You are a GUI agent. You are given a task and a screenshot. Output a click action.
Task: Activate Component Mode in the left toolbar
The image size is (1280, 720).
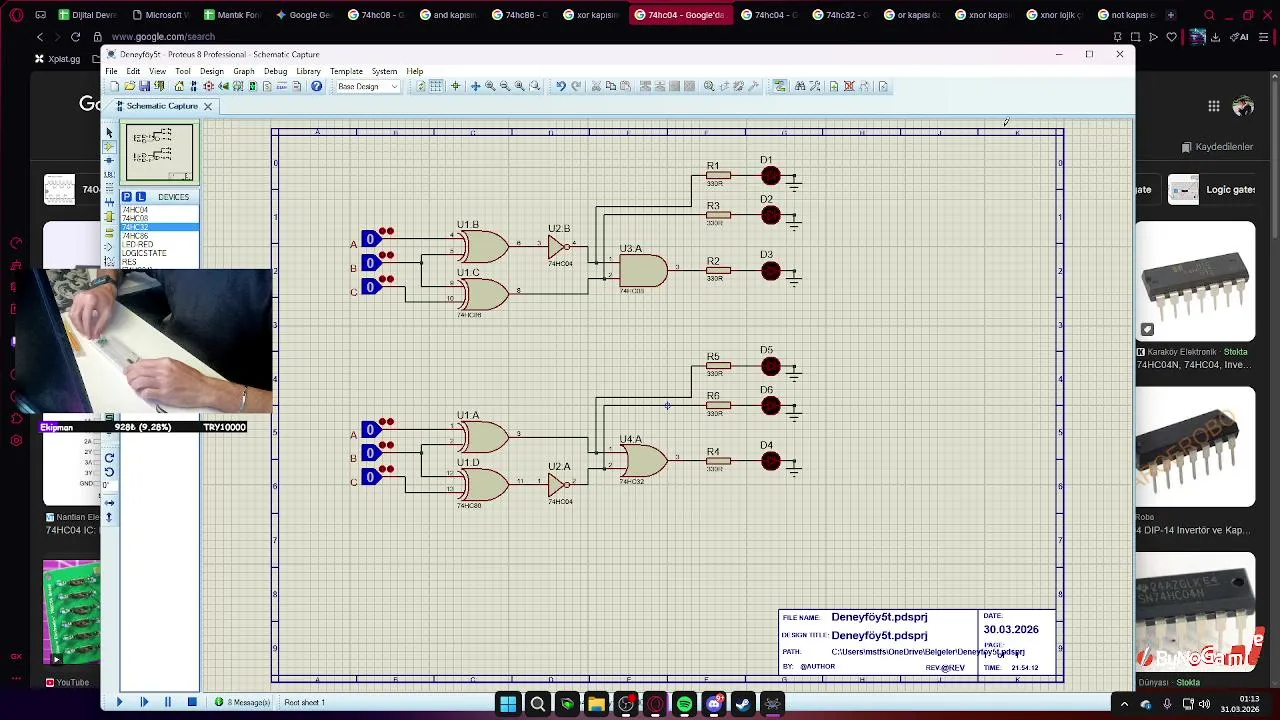click(x=109, y=147)
